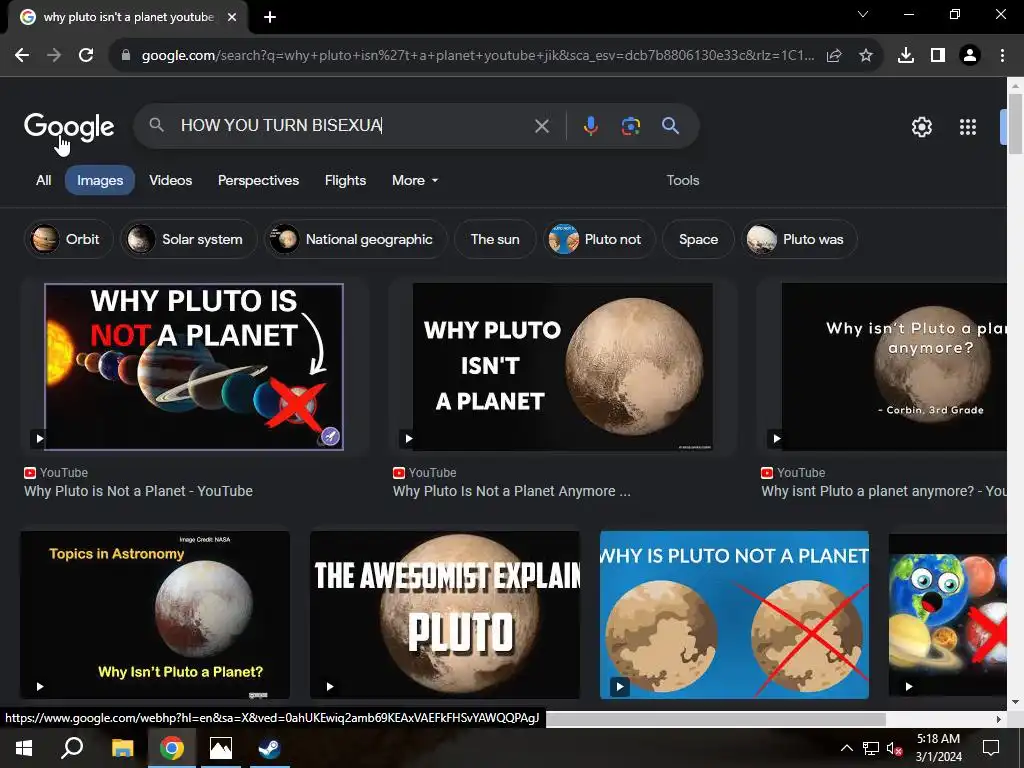Open Perspectives tab
This screenshot has height=768, width=1024.
(258, 180)
